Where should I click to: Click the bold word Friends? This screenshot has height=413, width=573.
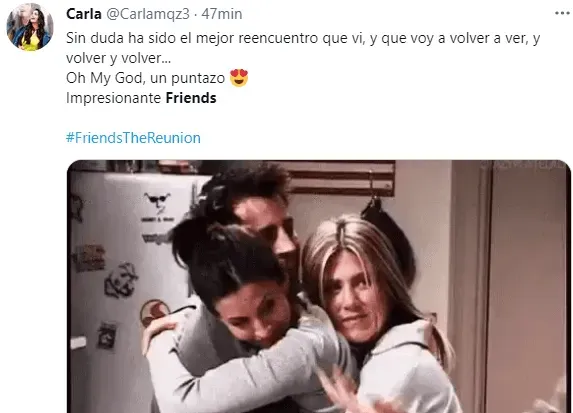click(x=191, y=98)
